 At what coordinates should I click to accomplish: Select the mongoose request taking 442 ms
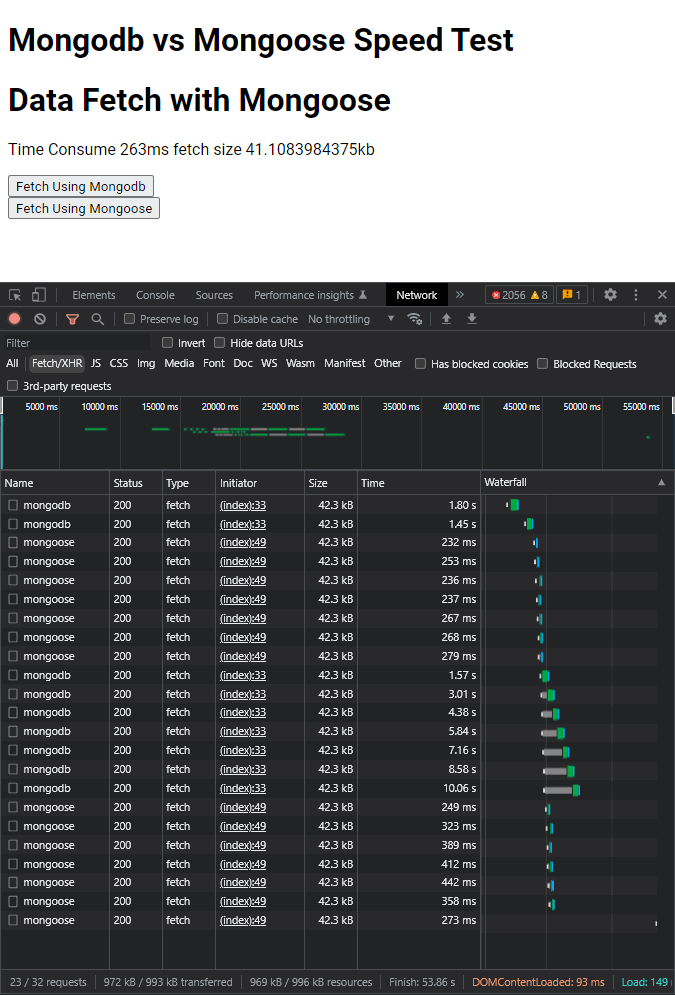(49, 882)
